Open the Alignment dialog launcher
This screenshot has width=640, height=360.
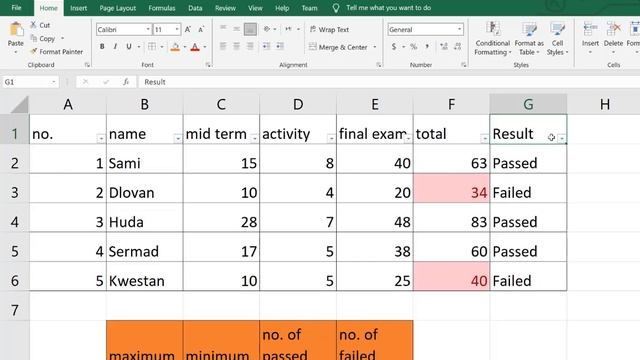click(x=379, y=65)
